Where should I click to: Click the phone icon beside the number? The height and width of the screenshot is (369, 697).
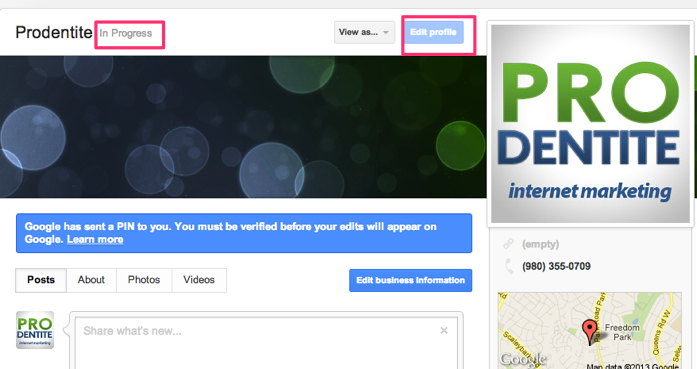tap(509, 266)
